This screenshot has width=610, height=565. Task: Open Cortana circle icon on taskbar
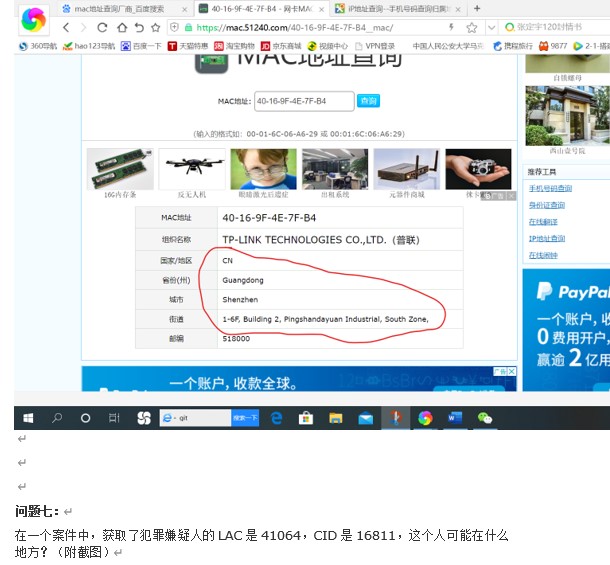[85, 418]
